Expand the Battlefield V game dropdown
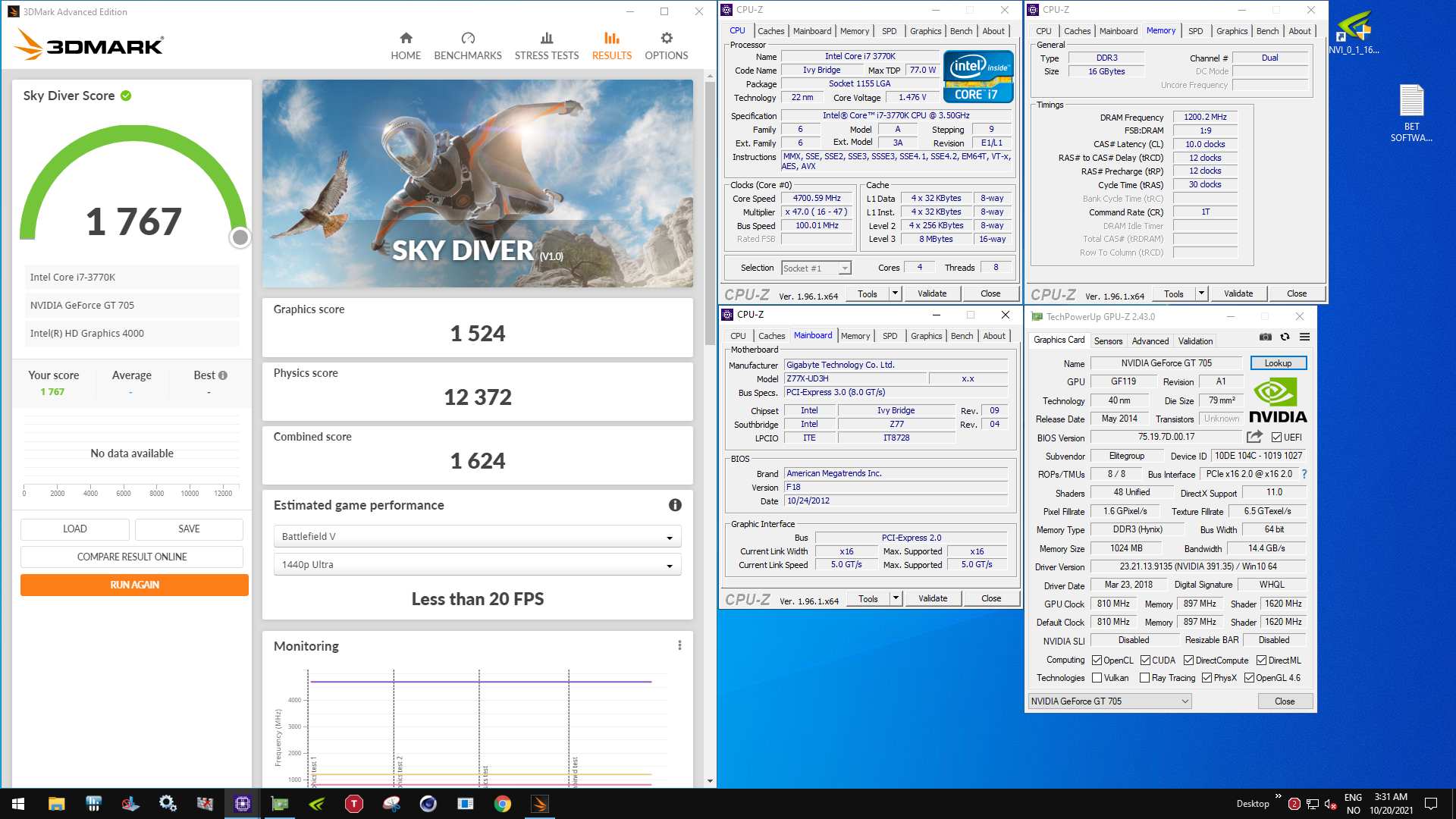Screen dimensions: 1456x819 477,536
